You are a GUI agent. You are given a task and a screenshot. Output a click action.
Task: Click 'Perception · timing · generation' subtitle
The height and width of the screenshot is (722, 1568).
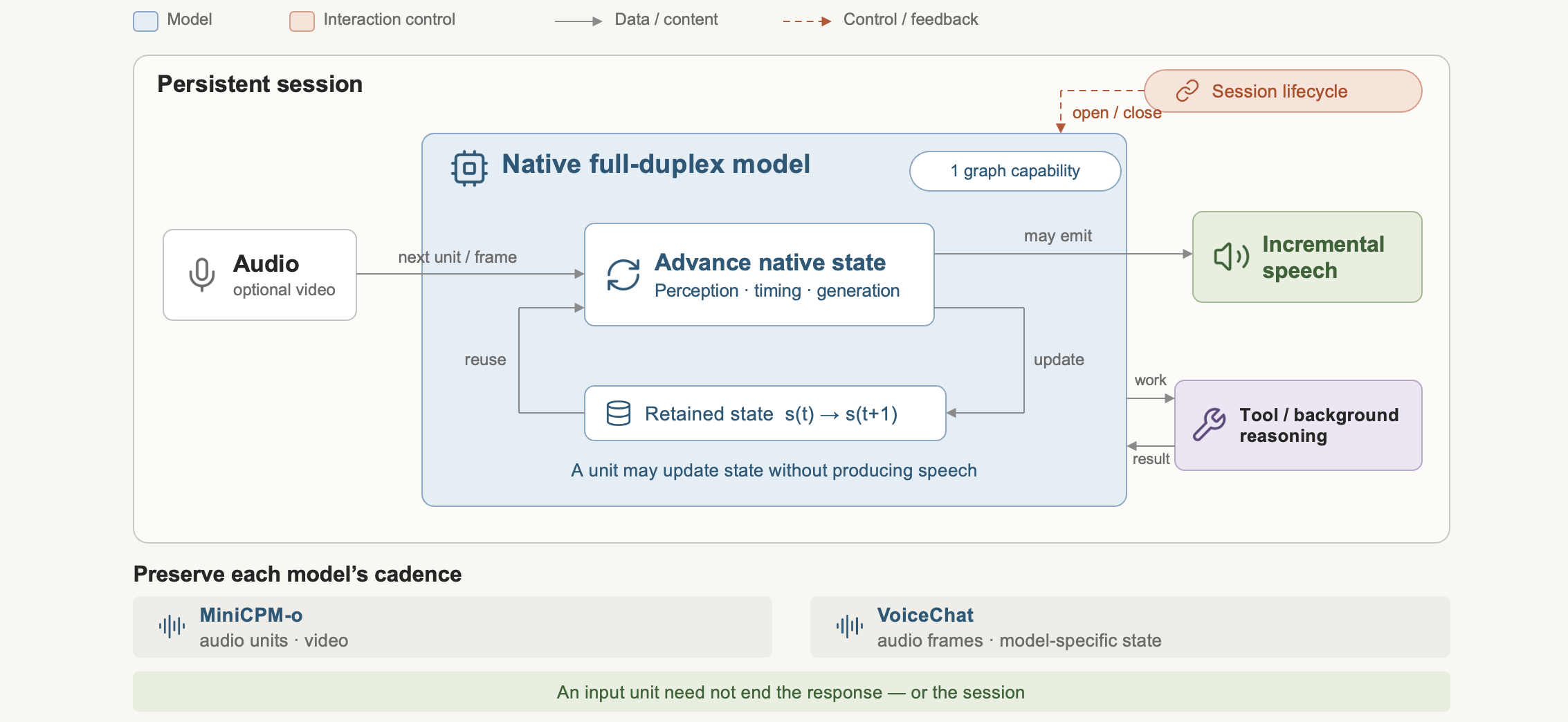[x=777, y=291]
